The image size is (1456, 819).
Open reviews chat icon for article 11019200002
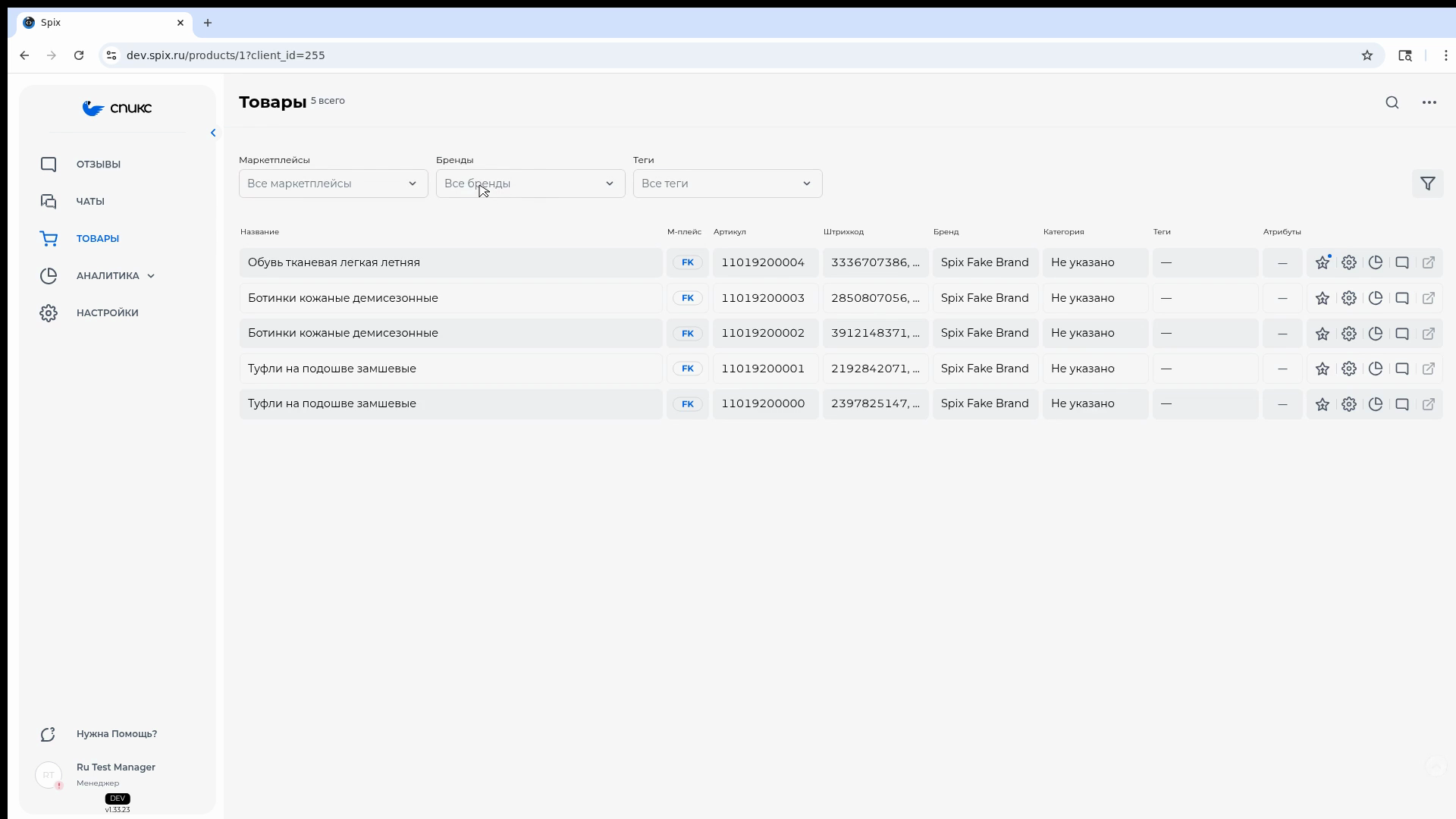point(1402,334)
